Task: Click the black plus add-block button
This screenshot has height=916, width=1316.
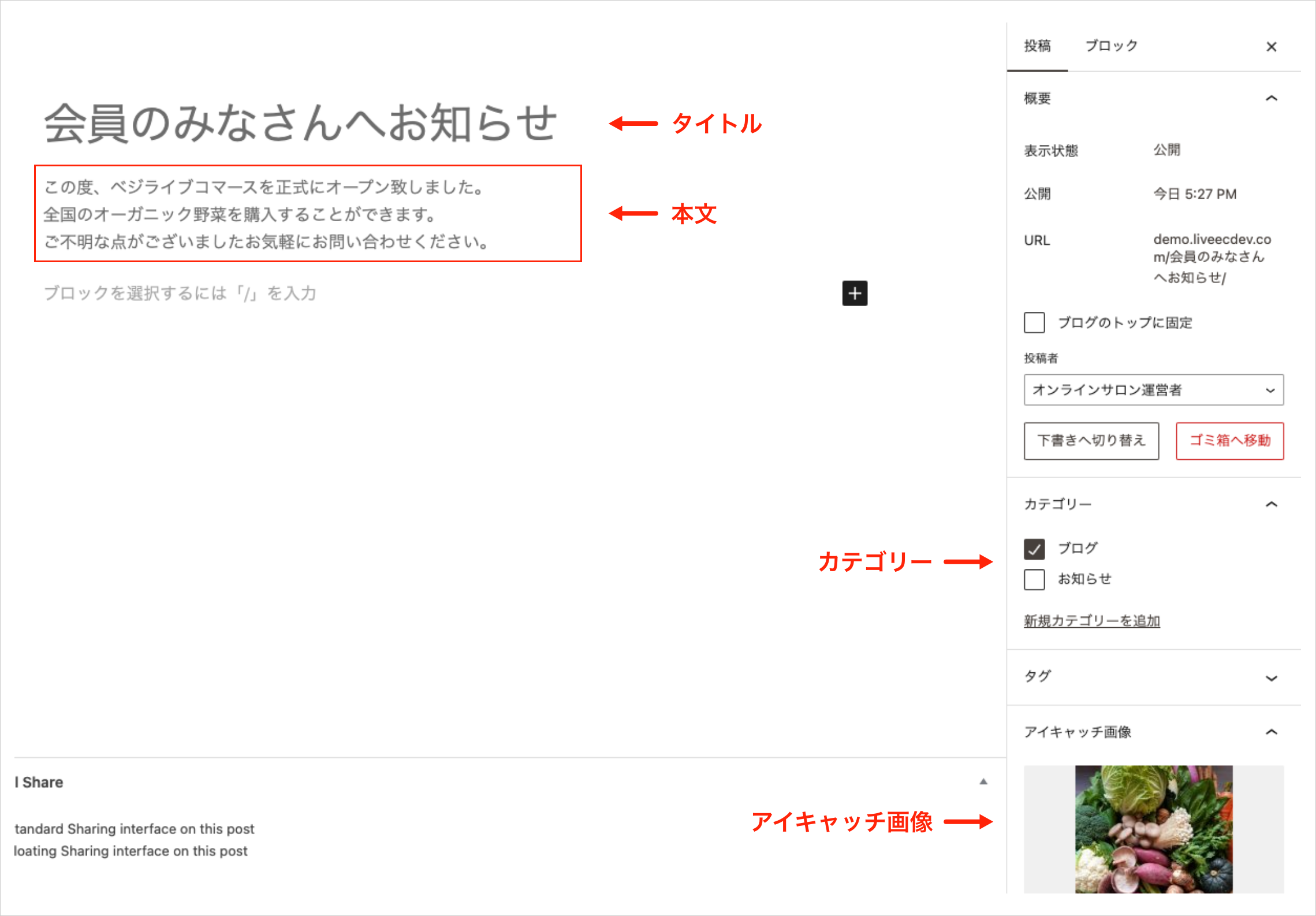Action: tap(855, 293)
